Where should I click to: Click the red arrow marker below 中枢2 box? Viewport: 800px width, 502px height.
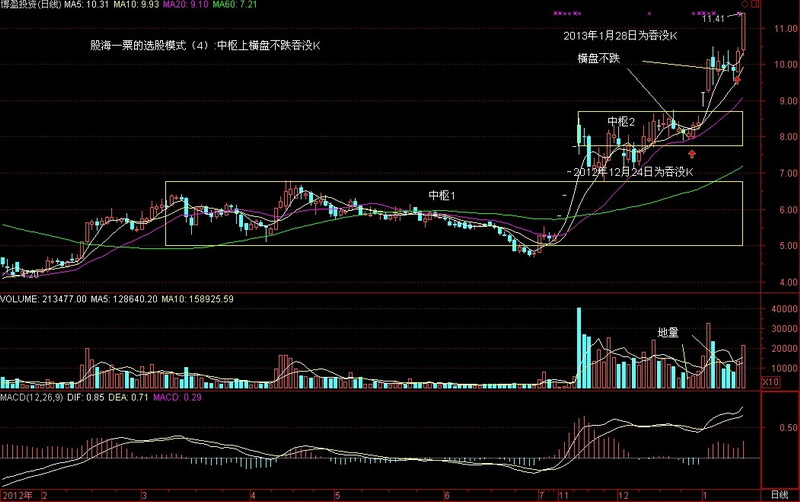(x=692, y=154)
